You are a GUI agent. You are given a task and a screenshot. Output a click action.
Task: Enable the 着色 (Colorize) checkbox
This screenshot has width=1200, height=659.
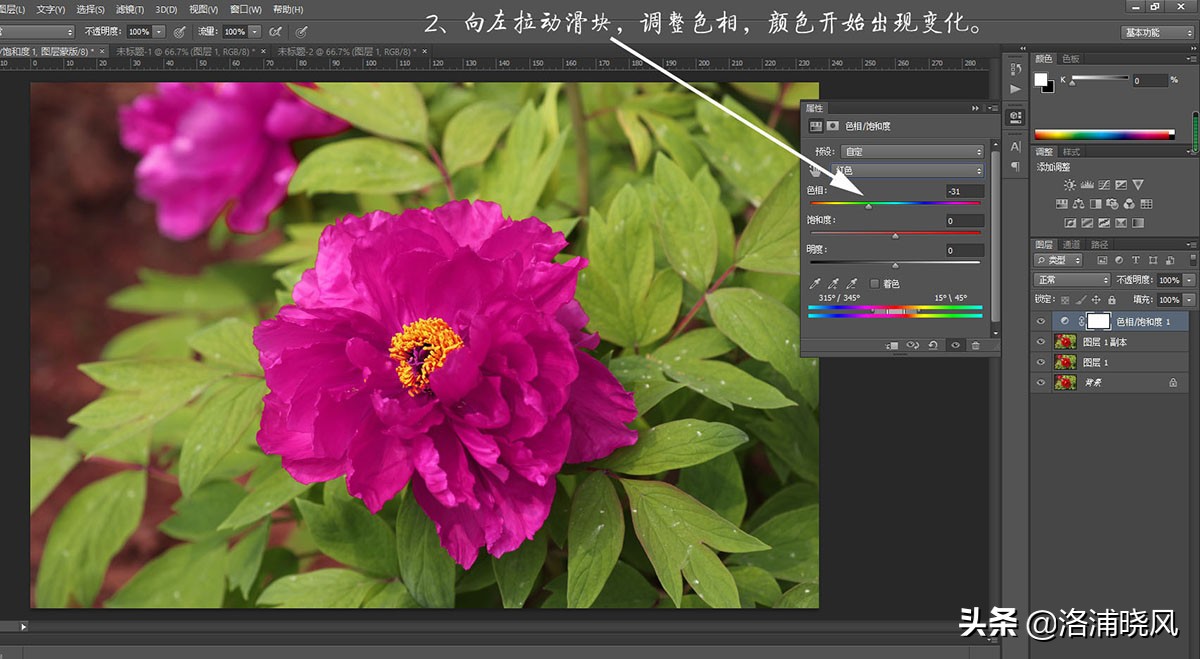click(875, 284)
